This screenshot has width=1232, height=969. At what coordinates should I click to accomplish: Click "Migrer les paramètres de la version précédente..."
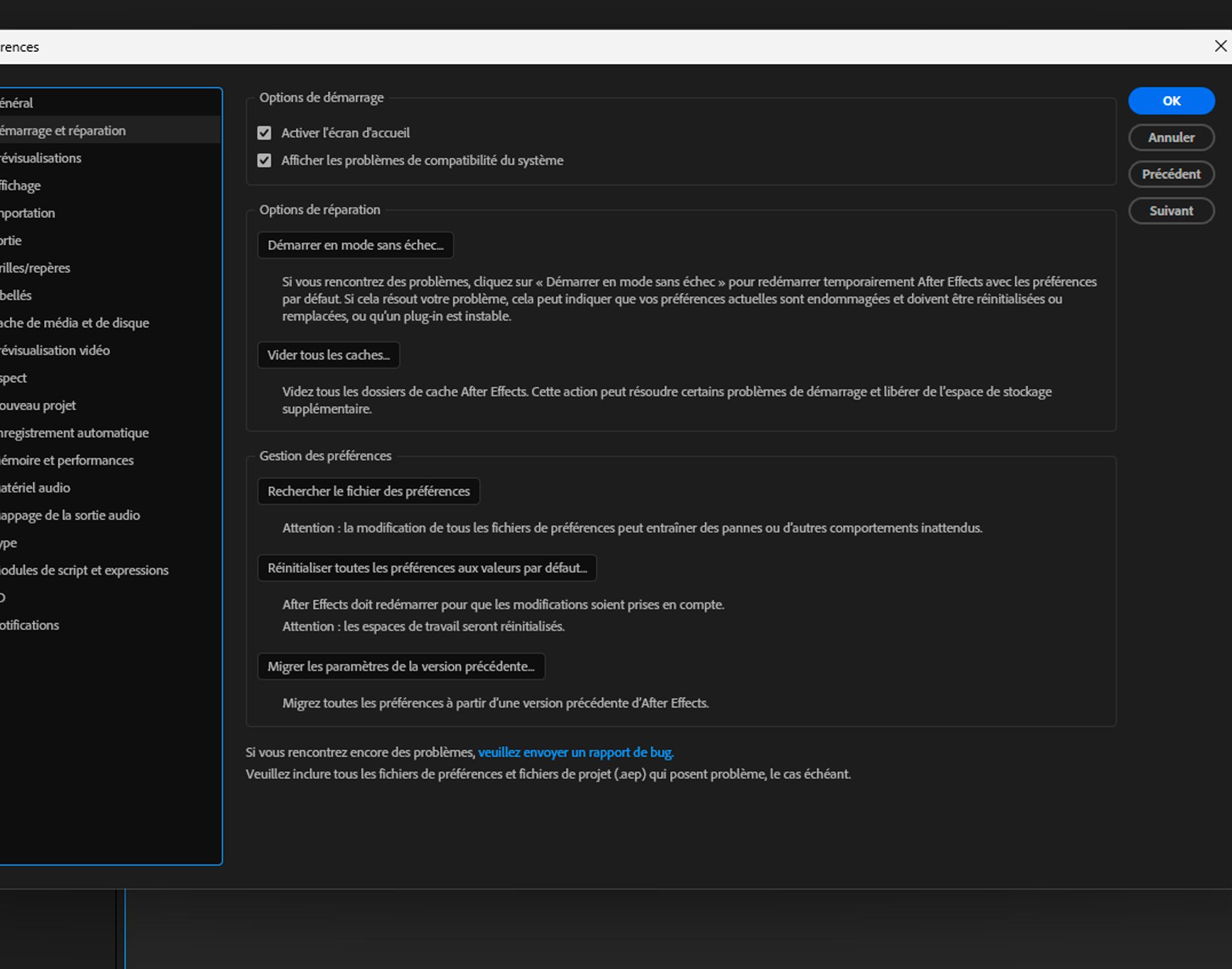pyautogui.click(x=401, y=666)
